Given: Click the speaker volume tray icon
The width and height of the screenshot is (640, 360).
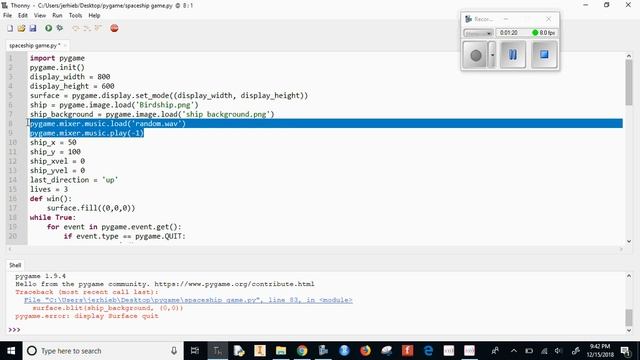Looking at the screenshot, I should click(x=558, y=351).
